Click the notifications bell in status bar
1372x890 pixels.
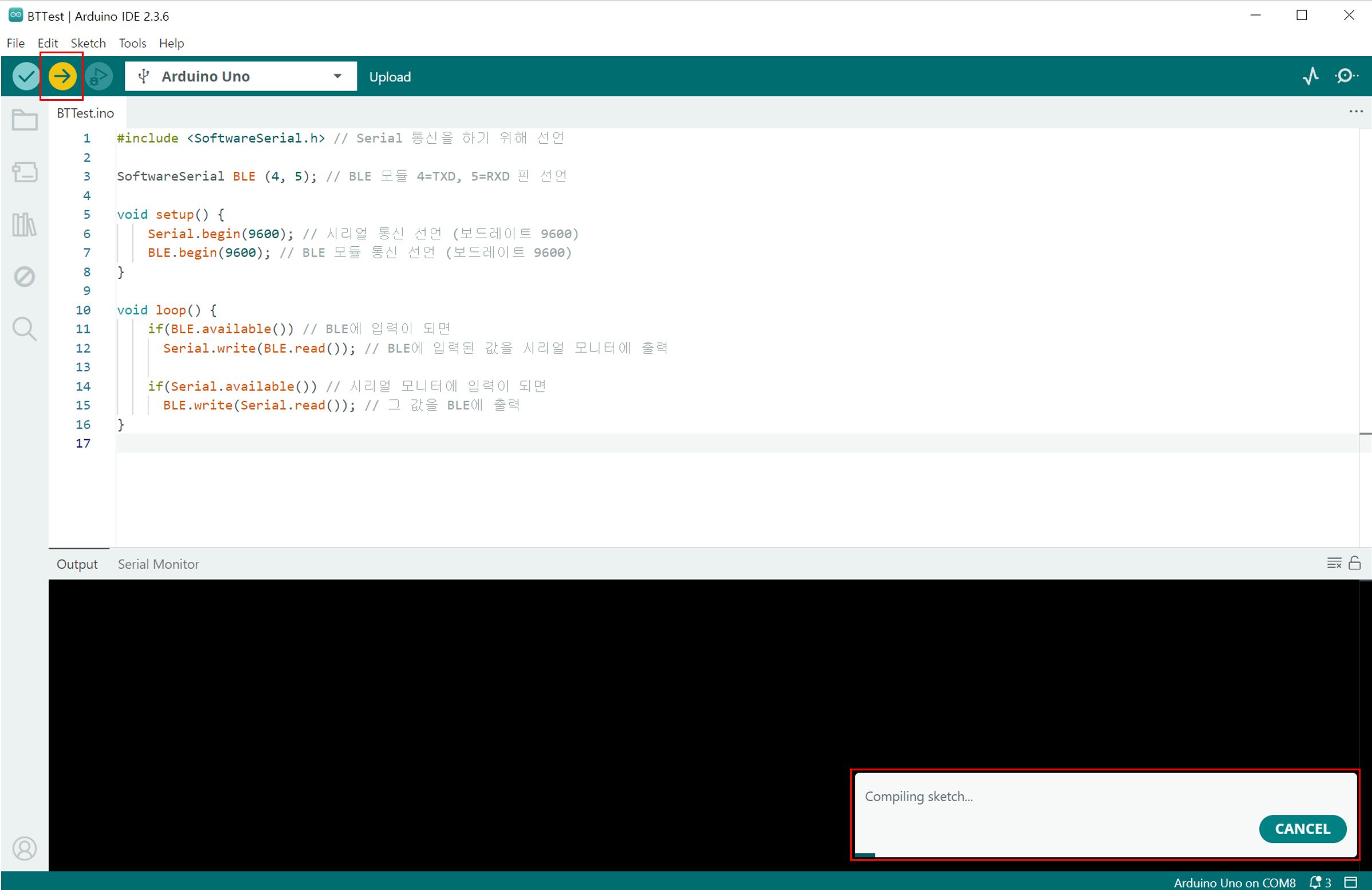pyautogui.click(x=1315, y=882)
